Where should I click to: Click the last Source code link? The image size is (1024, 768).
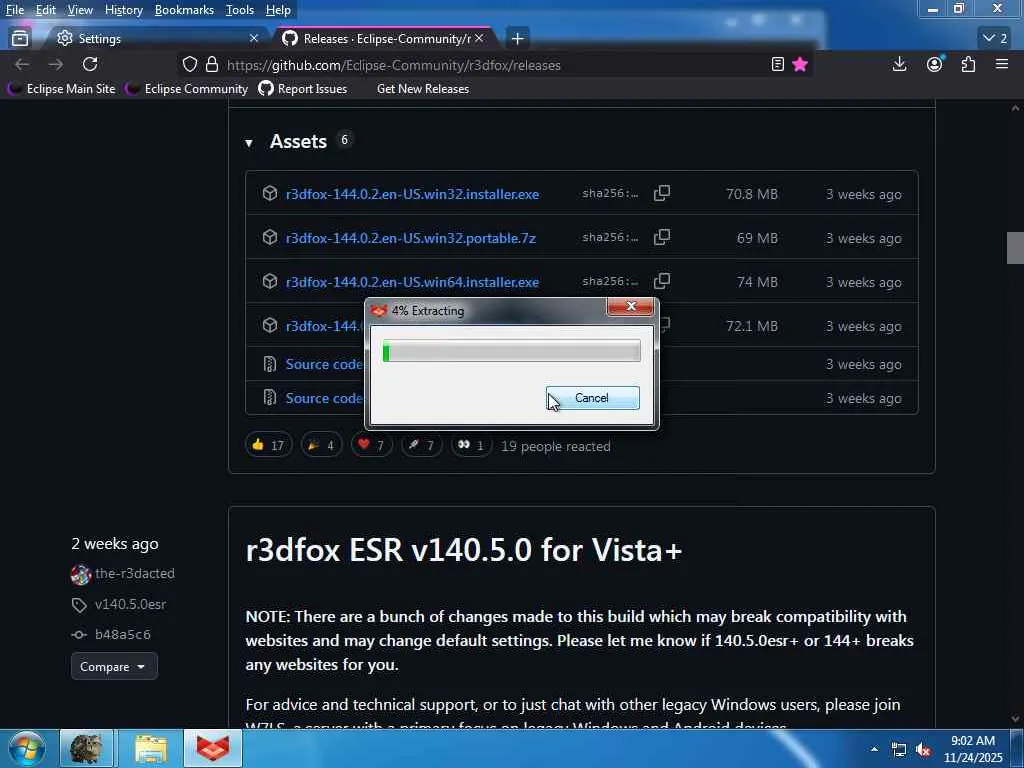(x=324, y=398)
